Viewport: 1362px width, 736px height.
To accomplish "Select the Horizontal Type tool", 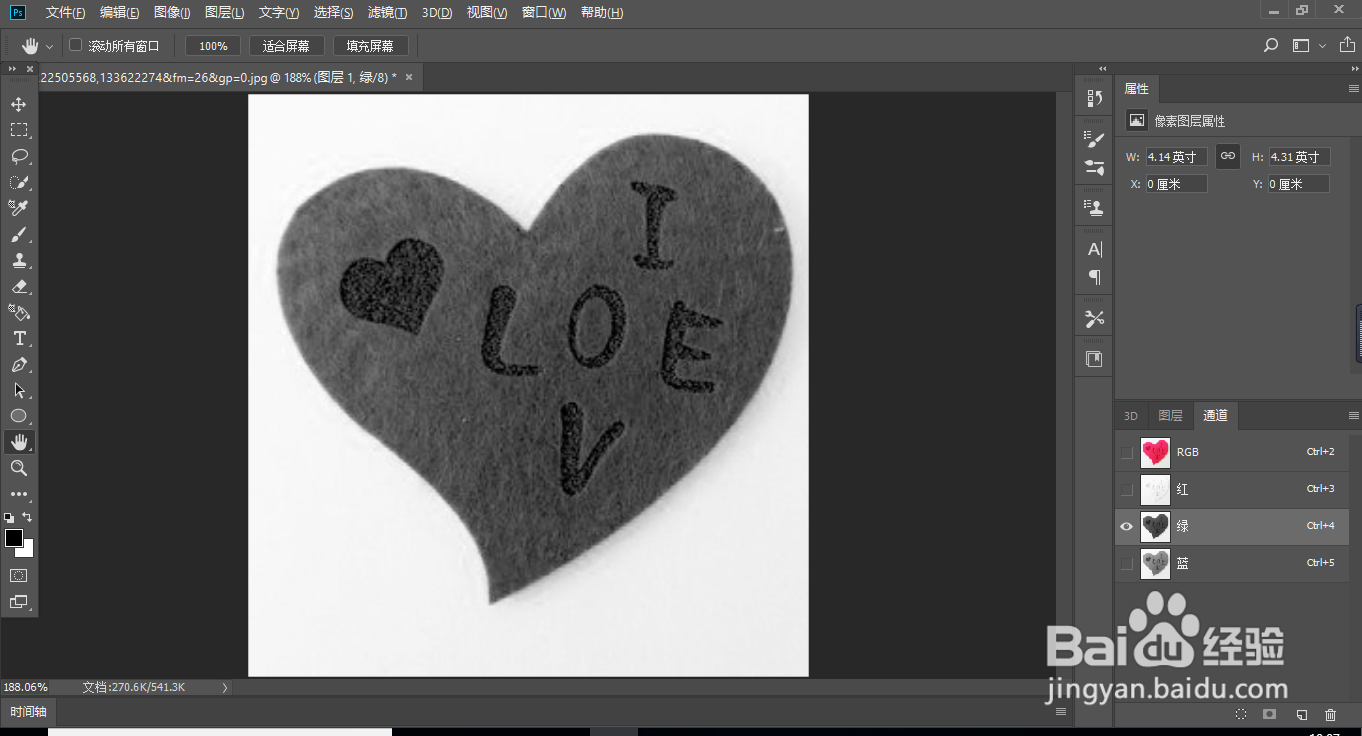I will tap(19, 339).
